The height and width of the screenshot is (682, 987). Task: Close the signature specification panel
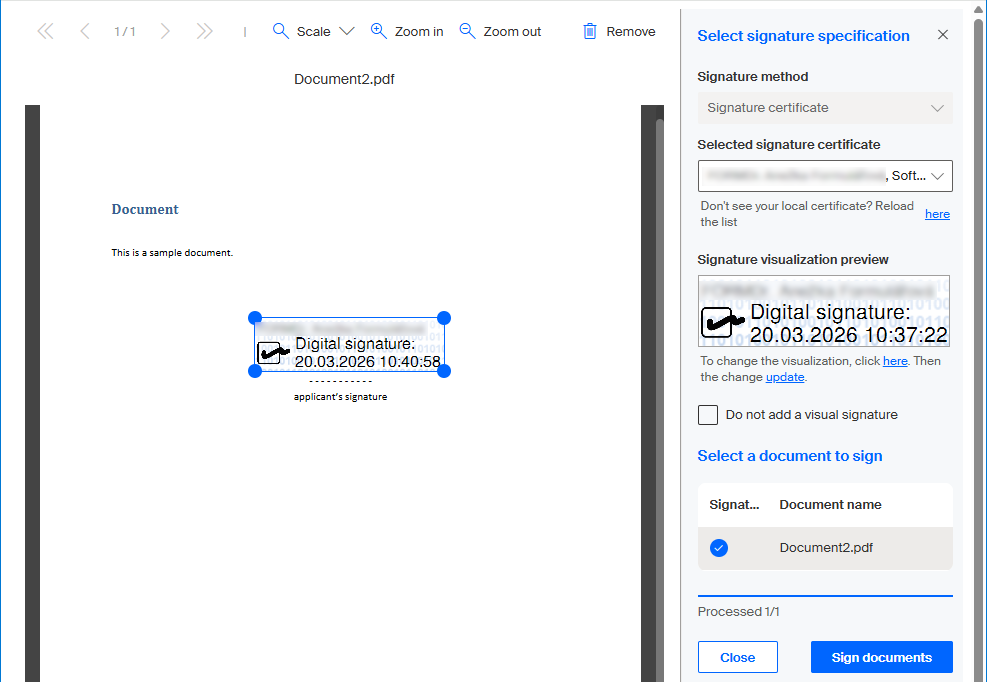click(x=942, y=35)
